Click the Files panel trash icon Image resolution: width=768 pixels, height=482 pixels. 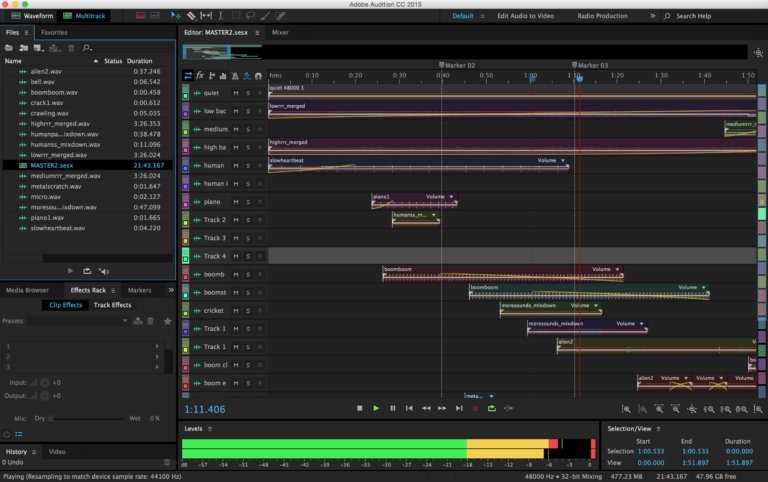click(x=71, y=48)
